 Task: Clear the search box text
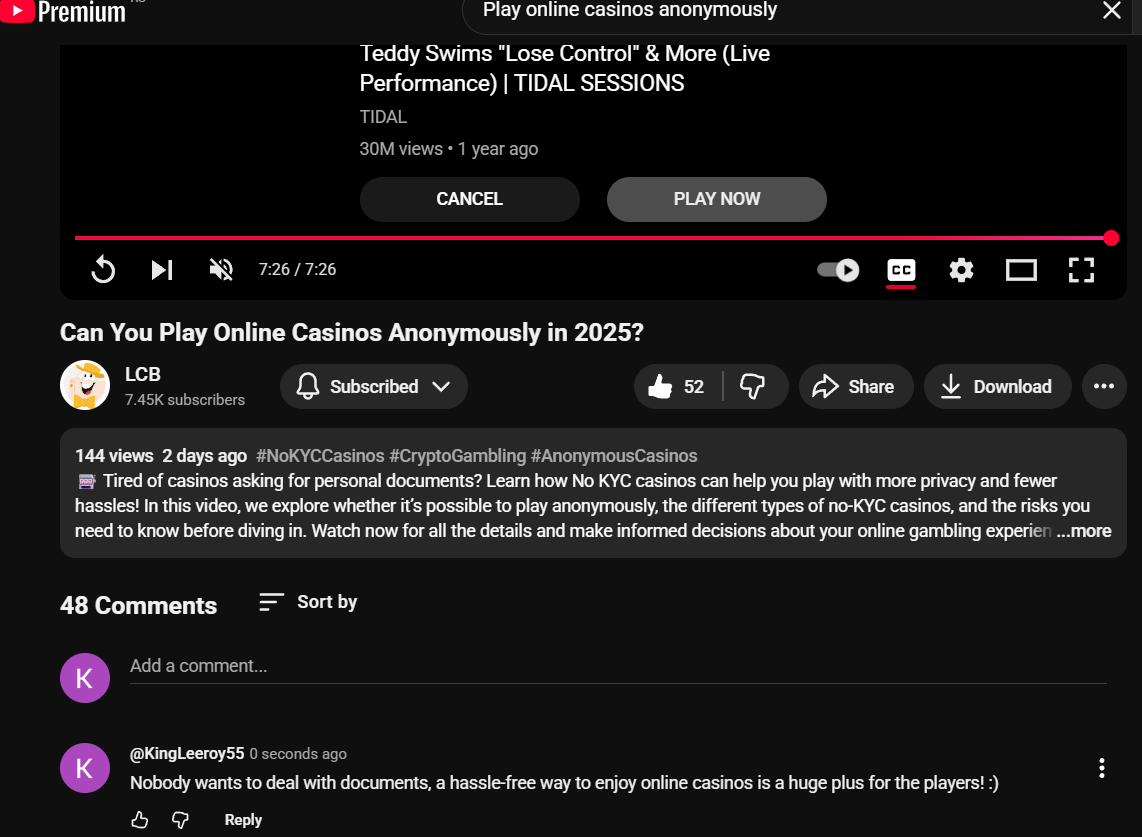tap(1111, 11)
